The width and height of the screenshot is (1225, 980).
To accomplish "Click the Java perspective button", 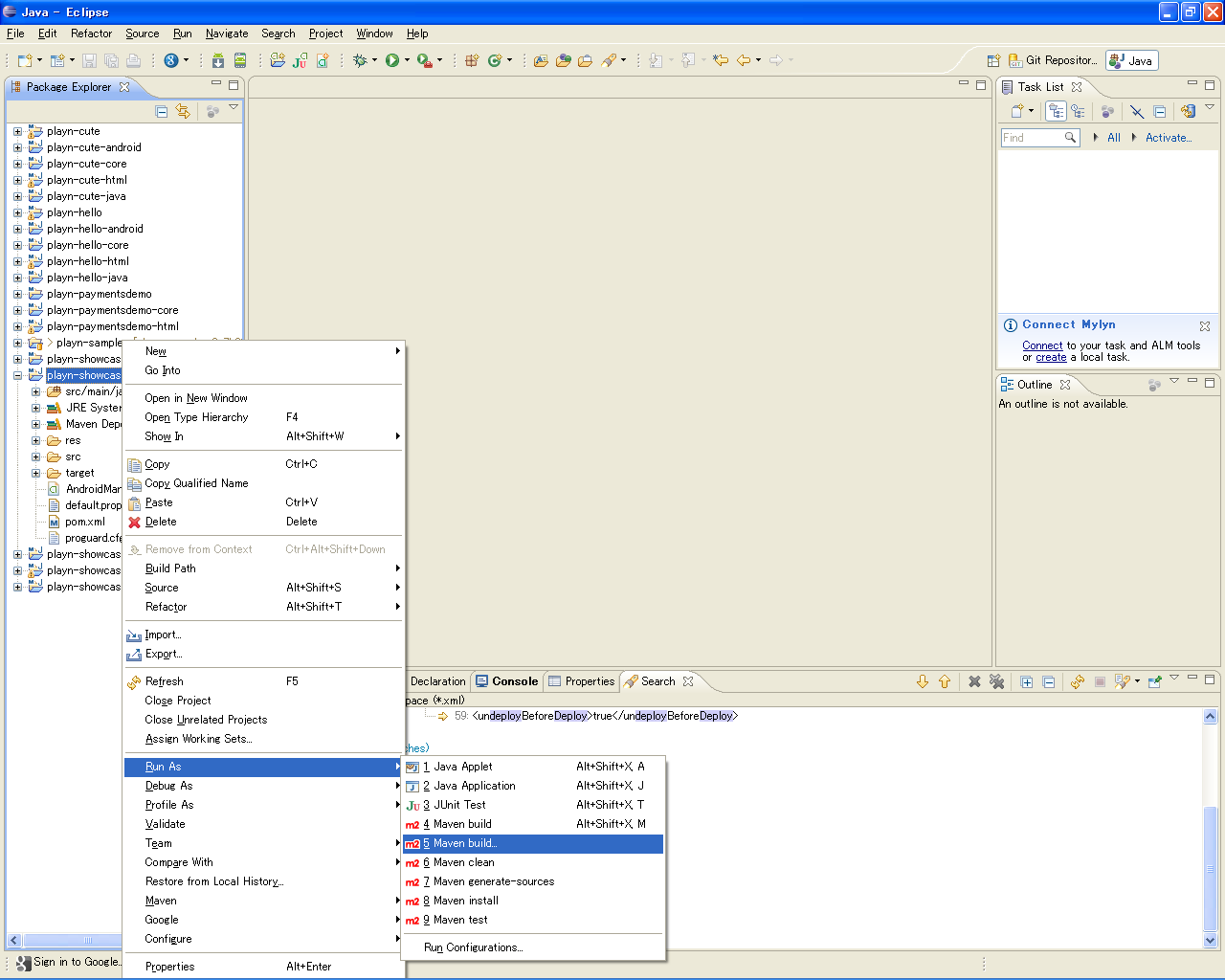I will pos(1132,60).
